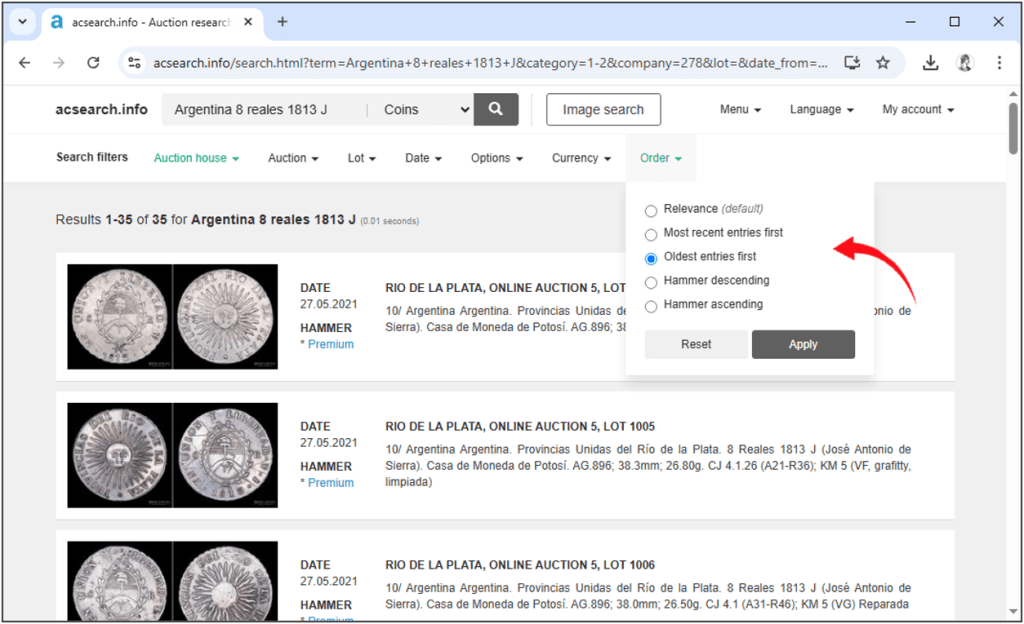Image resolution: width=1024 pixels, height=624 pixels.
Task: Open the Chrome three-dot menu
Action: click(x=999, y=63)
